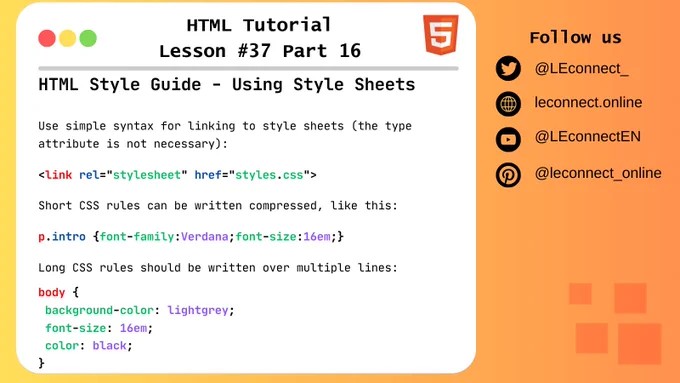The width and height of the screenshot is (680, 383).
Task: Click the "font-size: 16em;" line in body block
Action: click(x=99, y=328)
